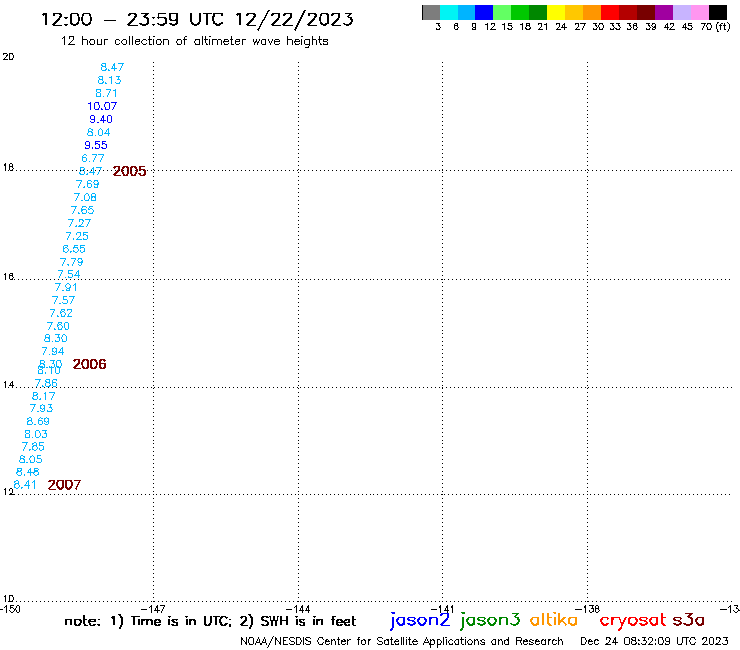740x650 pixels.
Task: Click the wave height value 7.93
Action: click(x=42, y=408)
